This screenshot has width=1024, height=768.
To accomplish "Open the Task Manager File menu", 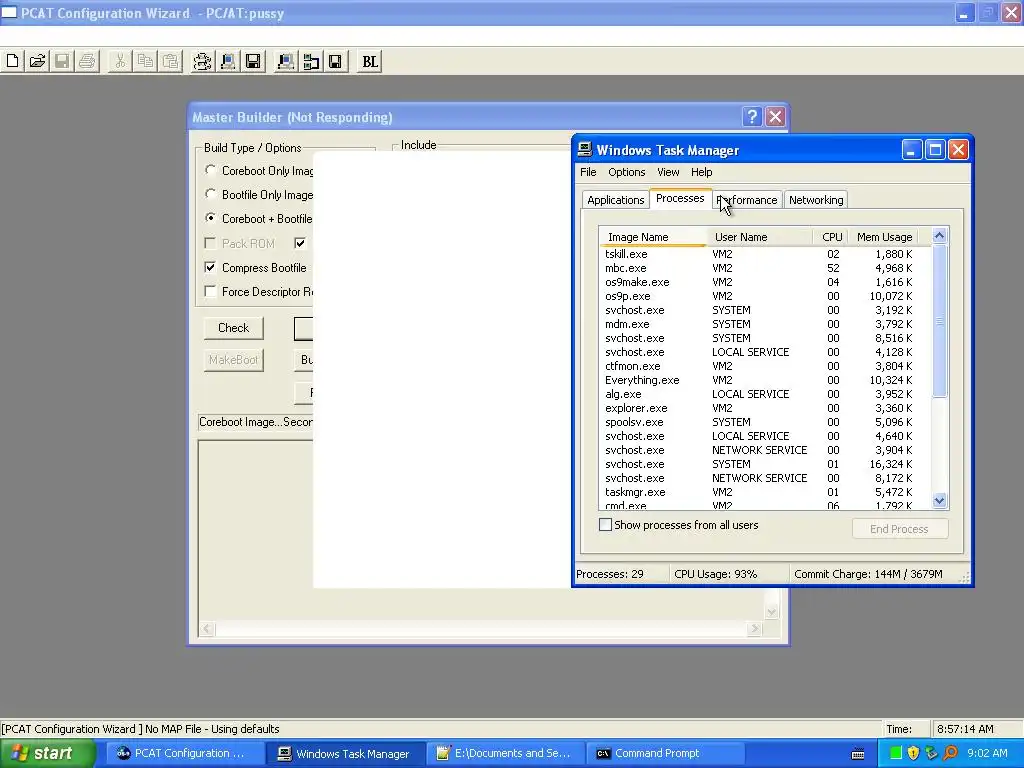I will coord(588,172).
